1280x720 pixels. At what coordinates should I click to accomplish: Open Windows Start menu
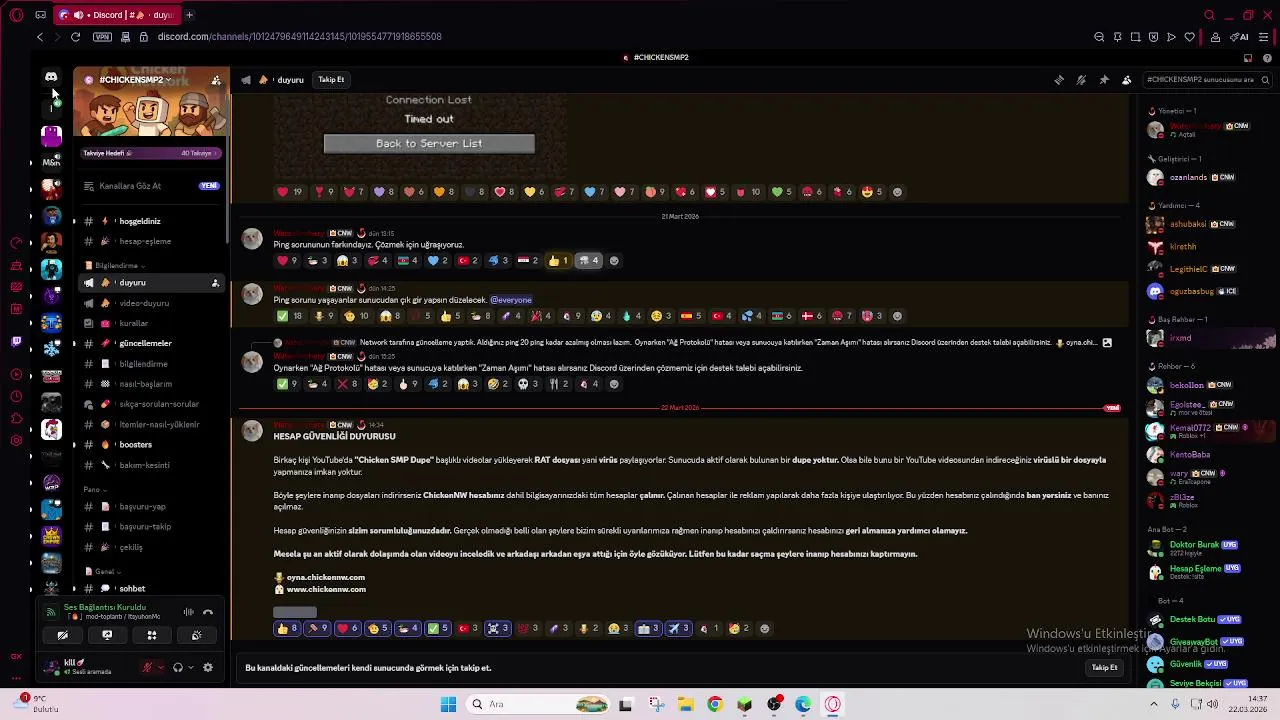pos(449,704)
